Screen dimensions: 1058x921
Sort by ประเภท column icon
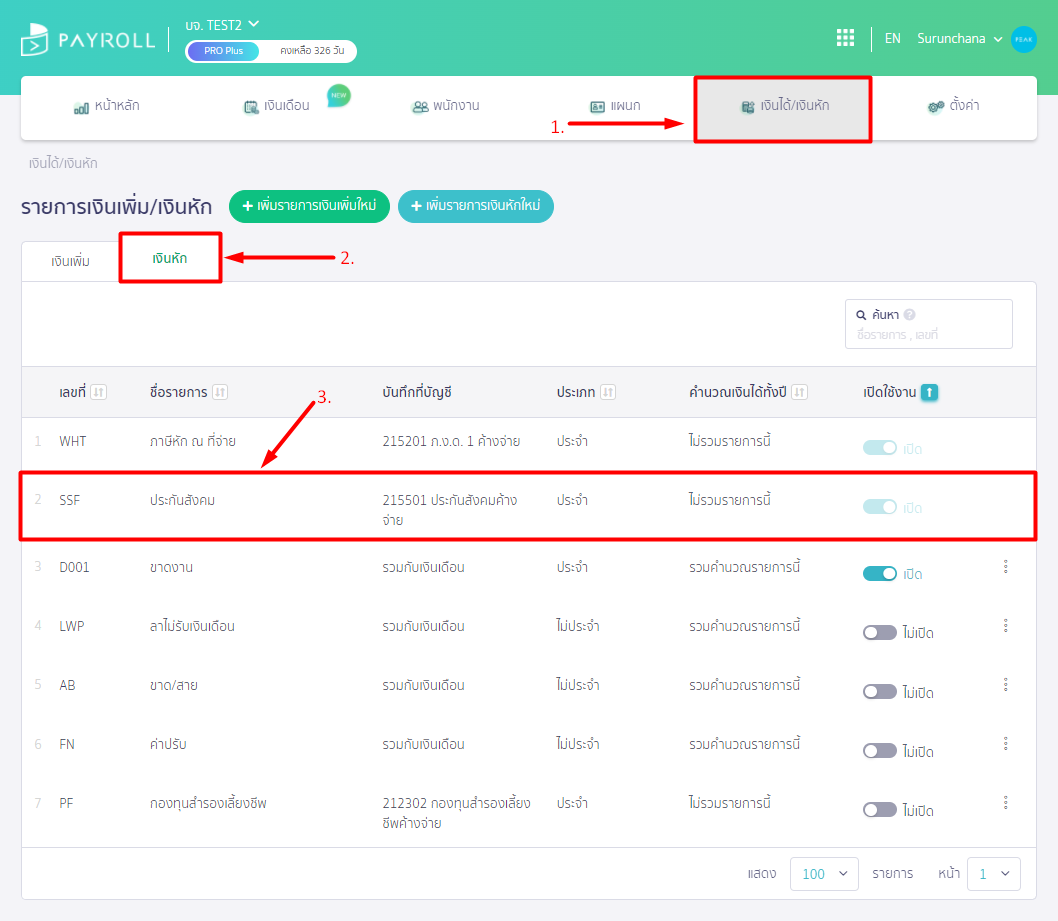tap(608, 392)
